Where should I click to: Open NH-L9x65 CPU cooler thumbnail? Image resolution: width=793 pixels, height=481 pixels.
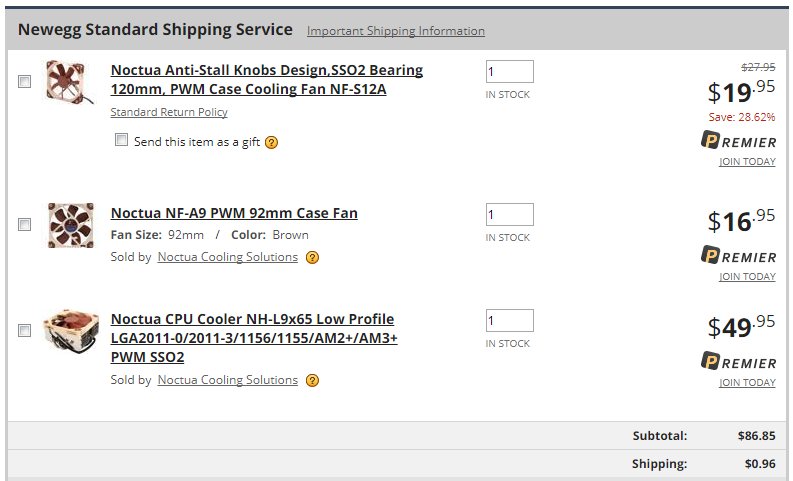click(x=70, y=331)
